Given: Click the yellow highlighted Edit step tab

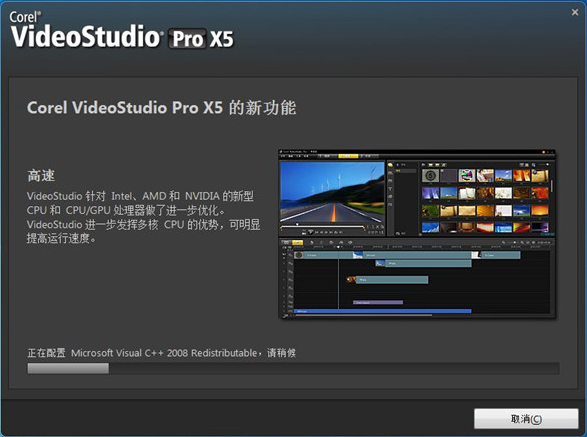Looking at the screenshot, I should click(348, 156).
